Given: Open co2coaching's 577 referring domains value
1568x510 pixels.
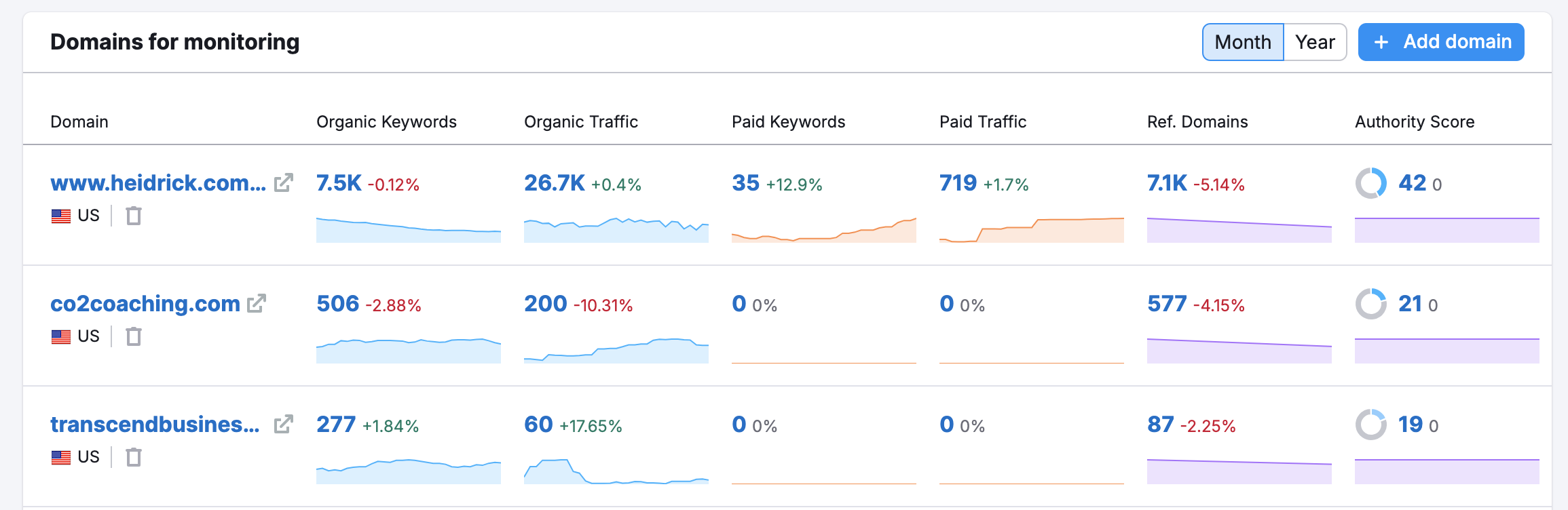Looking at the screenshot, I should [1166, 304].
